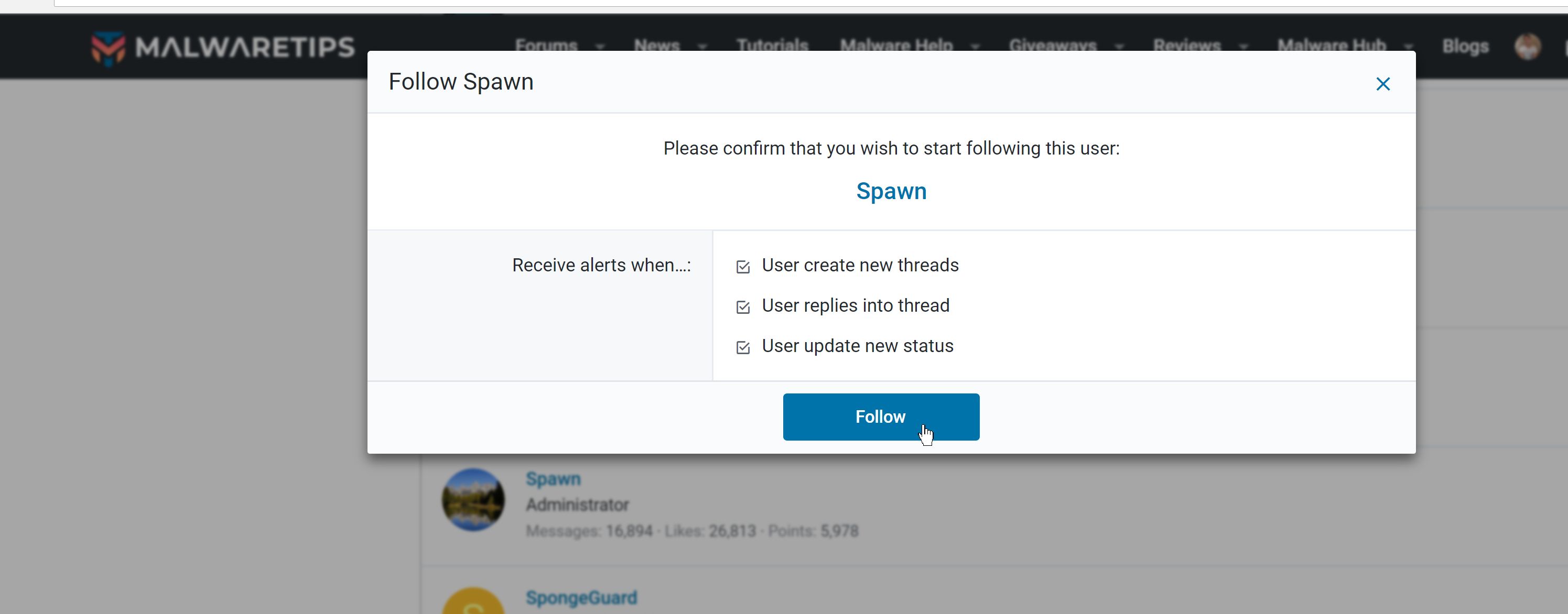The width and height of the screenshot is (1568, 614).
Task: Open the SpongeGuard profile link
Action: [581, 598]
